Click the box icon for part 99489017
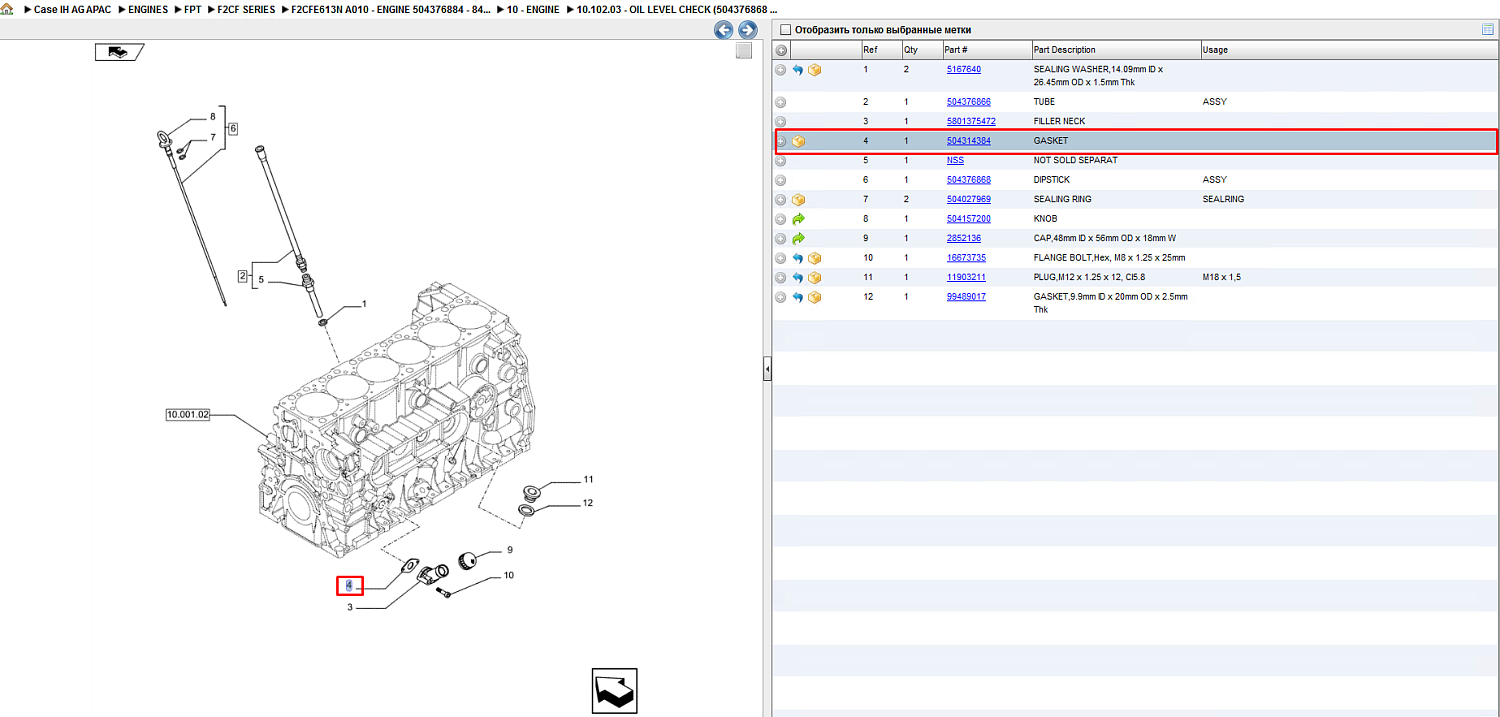 (814, 297)
